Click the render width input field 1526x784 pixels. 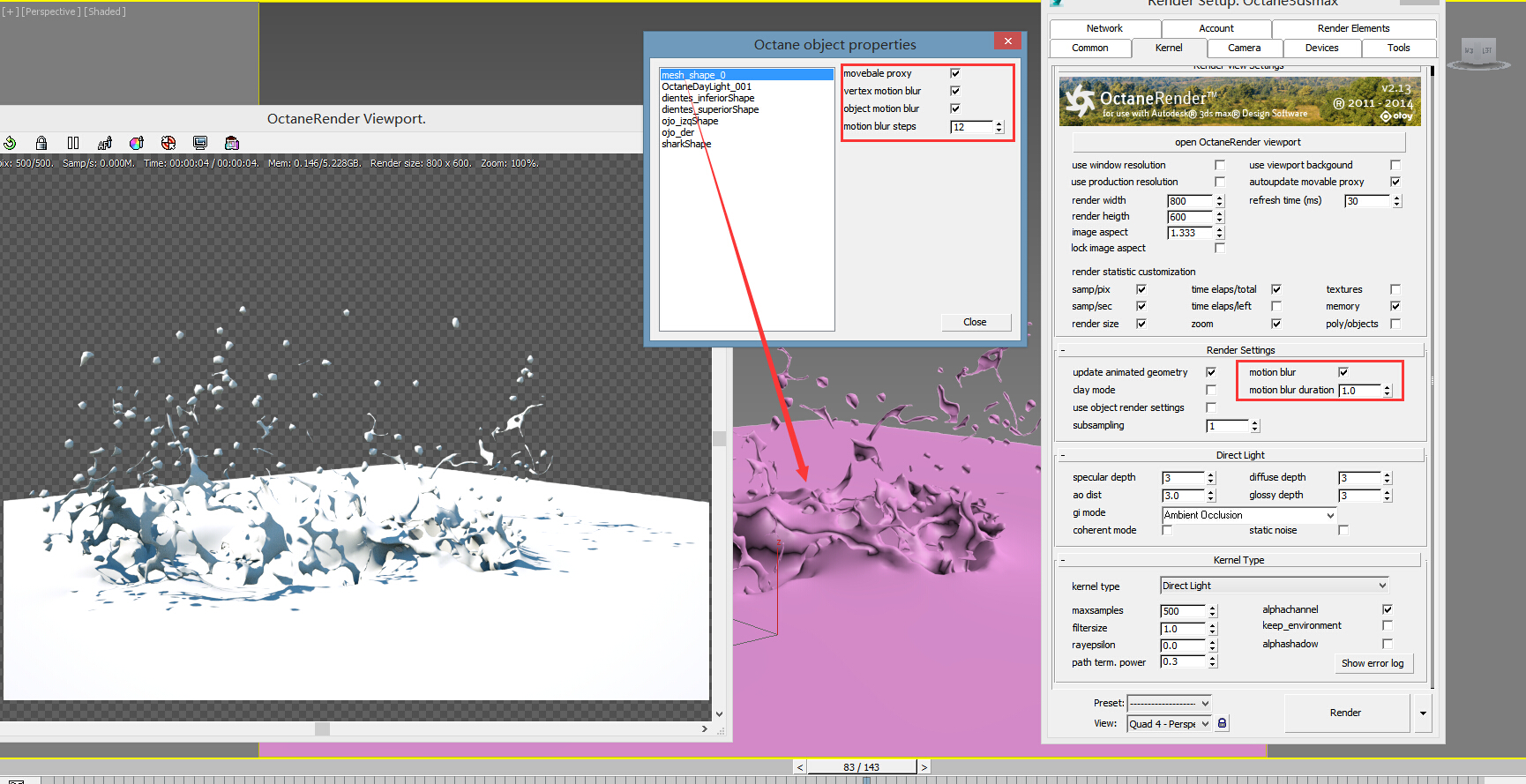tap(1191, 201)
